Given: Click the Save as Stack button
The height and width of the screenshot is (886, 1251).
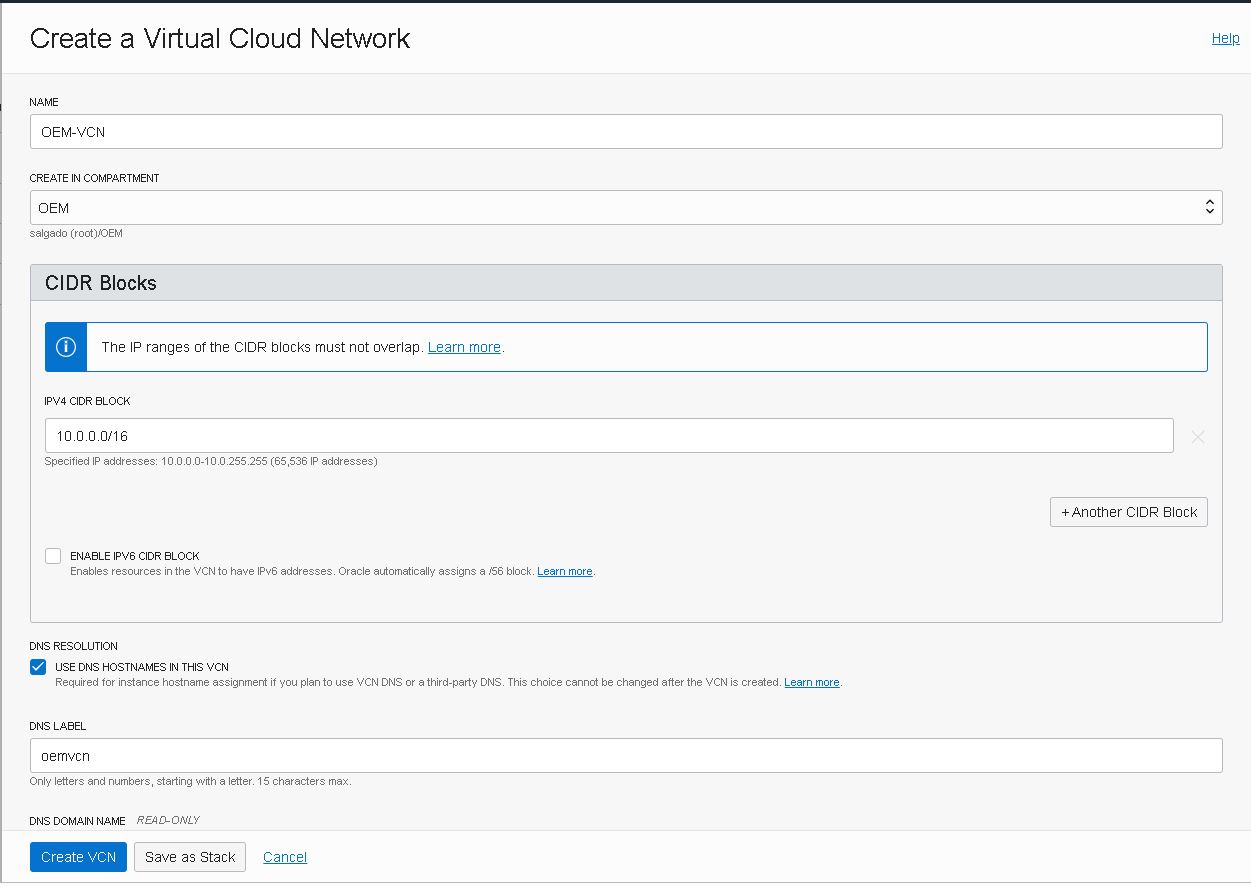Looking at the screenshot, I should 189,856.
